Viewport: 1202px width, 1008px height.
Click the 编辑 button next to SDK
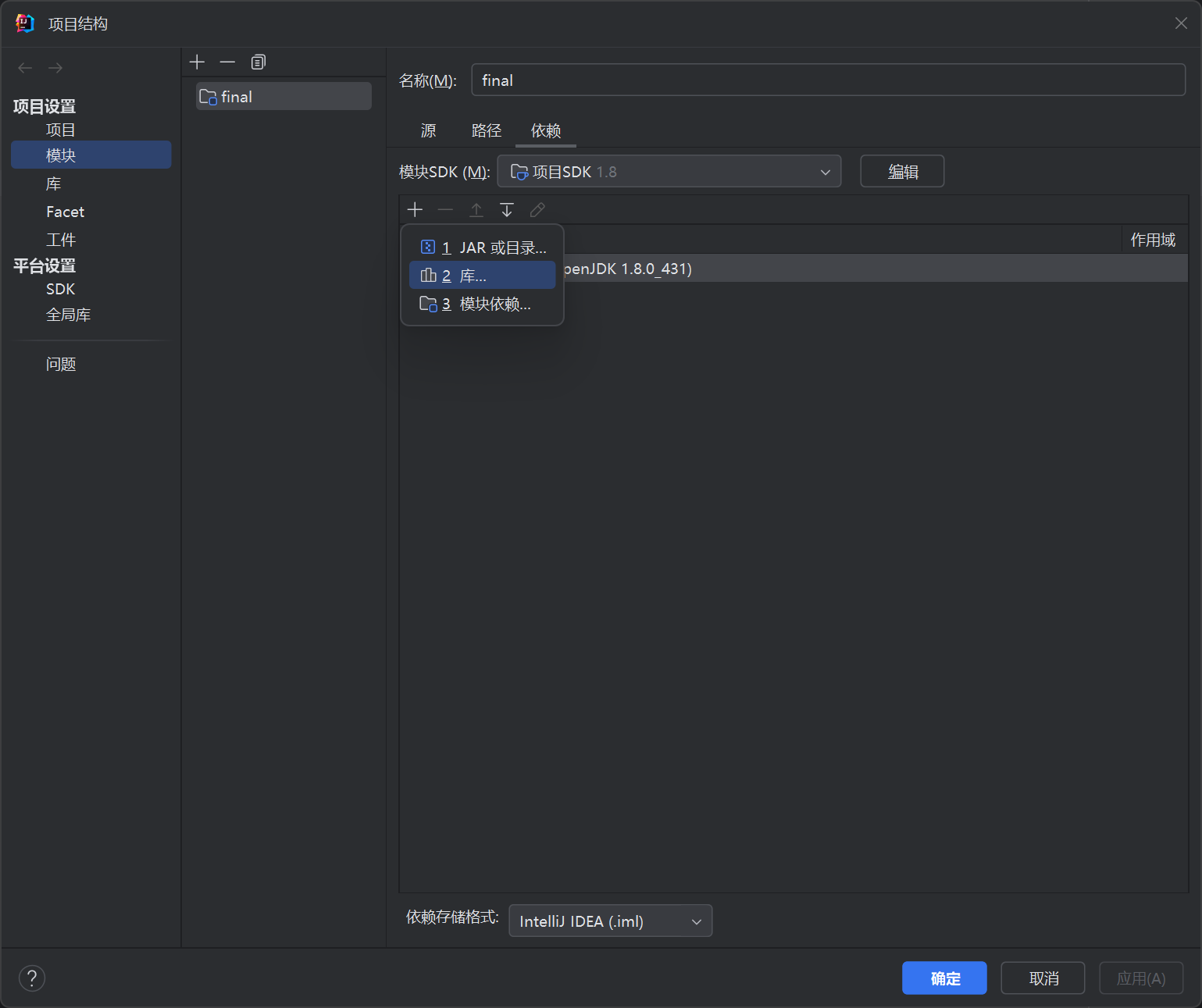coord(902,172)
